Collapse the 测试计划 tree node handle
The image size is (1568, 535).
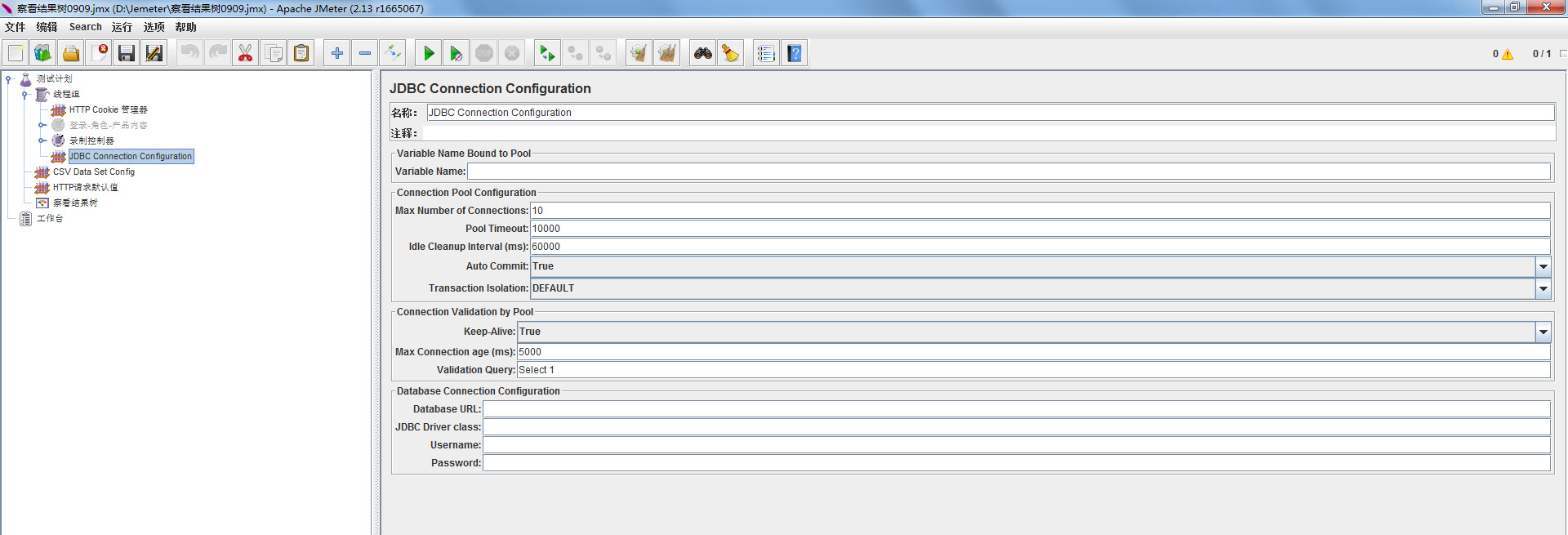point(9,79)
